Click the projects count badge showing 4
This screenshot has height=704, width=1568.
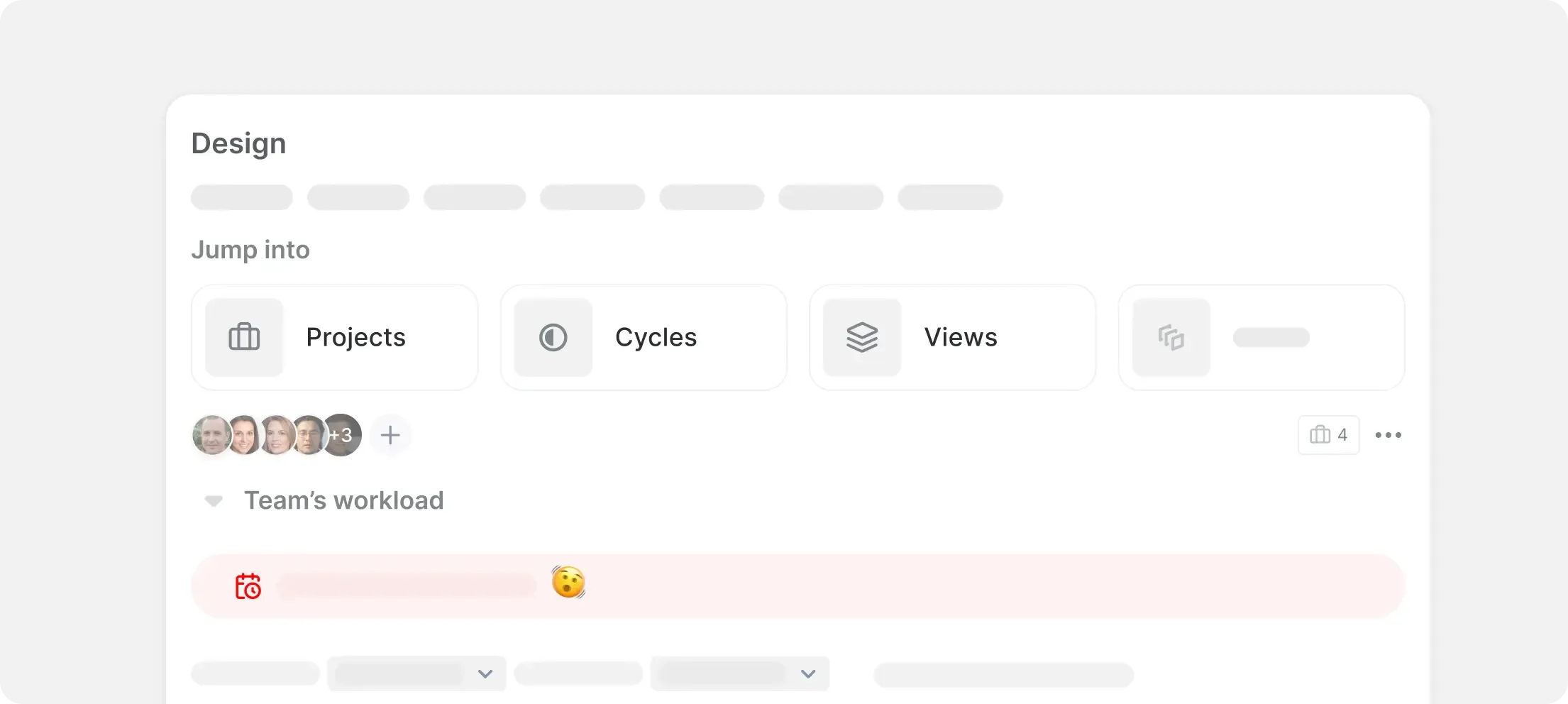pyautogui.click(x=1328, y=435)
